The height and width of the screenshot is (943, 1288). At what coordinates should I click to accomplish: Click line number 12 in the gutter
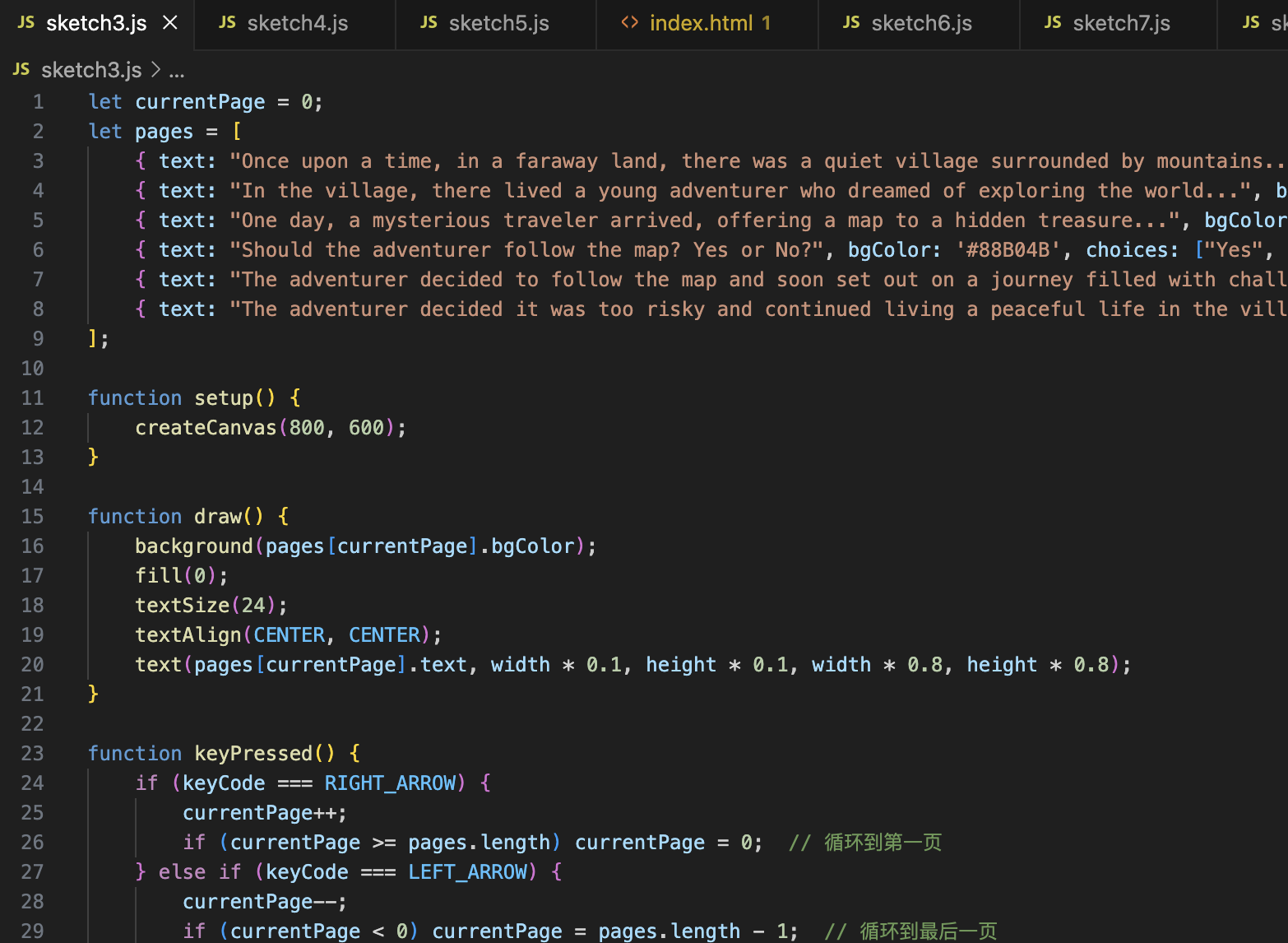[33, 427]
